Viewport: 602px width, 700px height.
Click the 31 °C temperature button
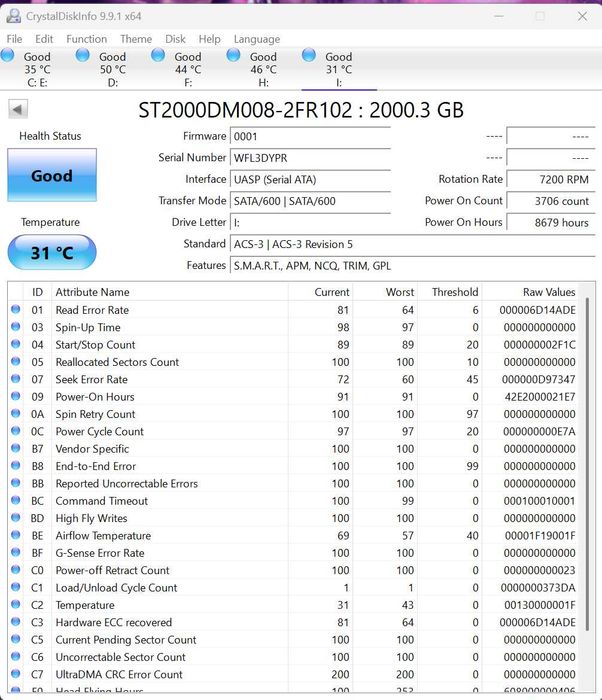coord(52,253)
